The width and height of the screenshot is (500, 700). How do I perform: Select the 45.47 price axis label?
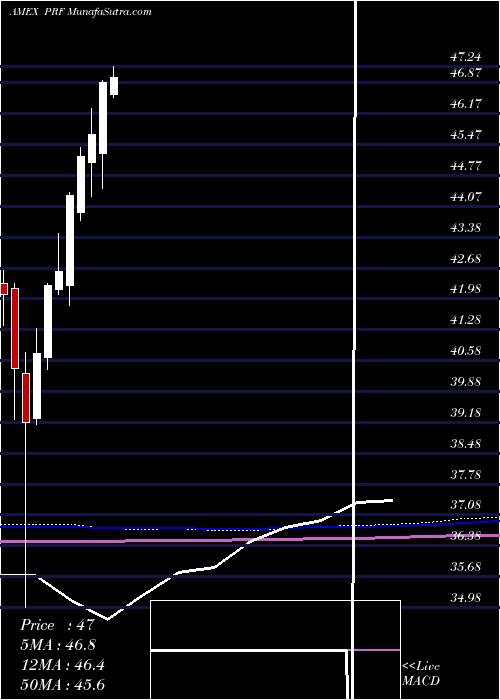click(466, 134)
